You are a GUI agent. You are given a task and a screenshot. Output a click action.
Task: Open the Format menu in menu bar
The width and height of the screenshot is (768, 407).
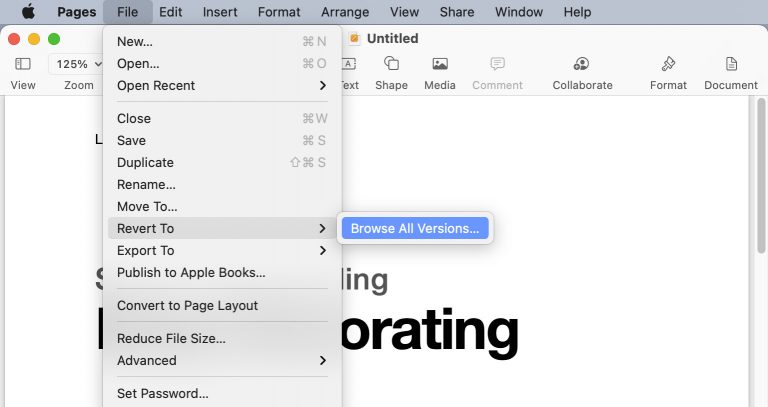[x=279, y=12]
